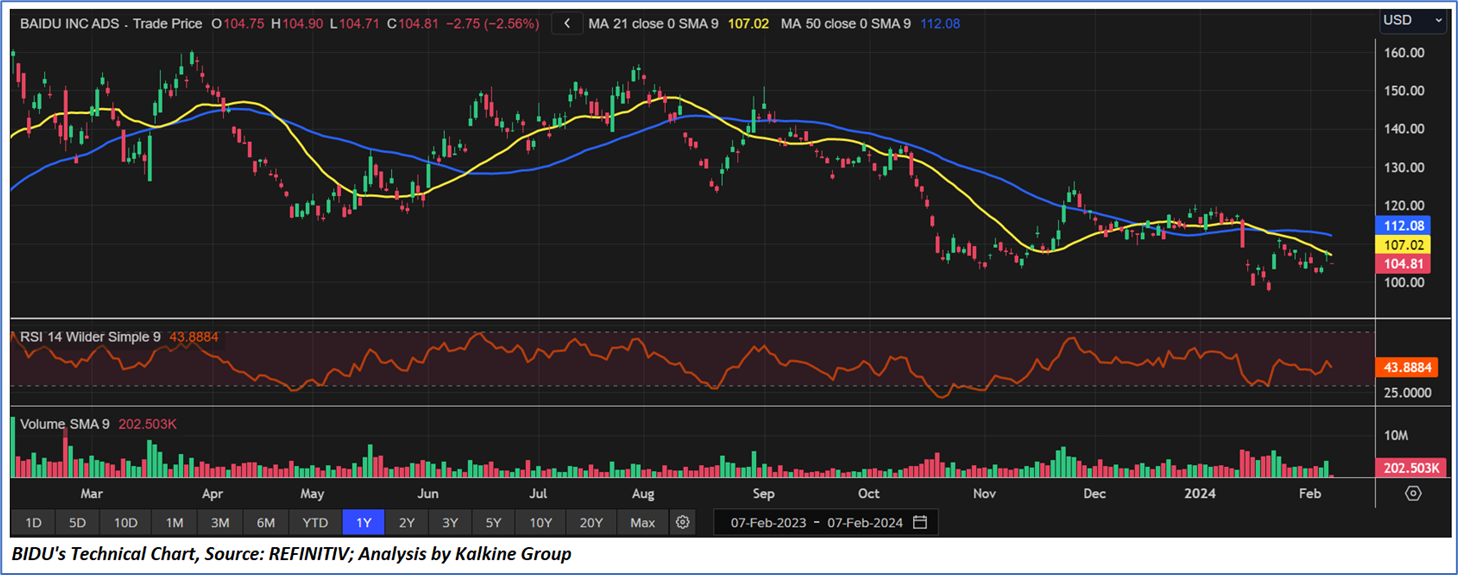The image size is (1458, 575).
Task: Click the Jul label on time axis
Action: 537,494
